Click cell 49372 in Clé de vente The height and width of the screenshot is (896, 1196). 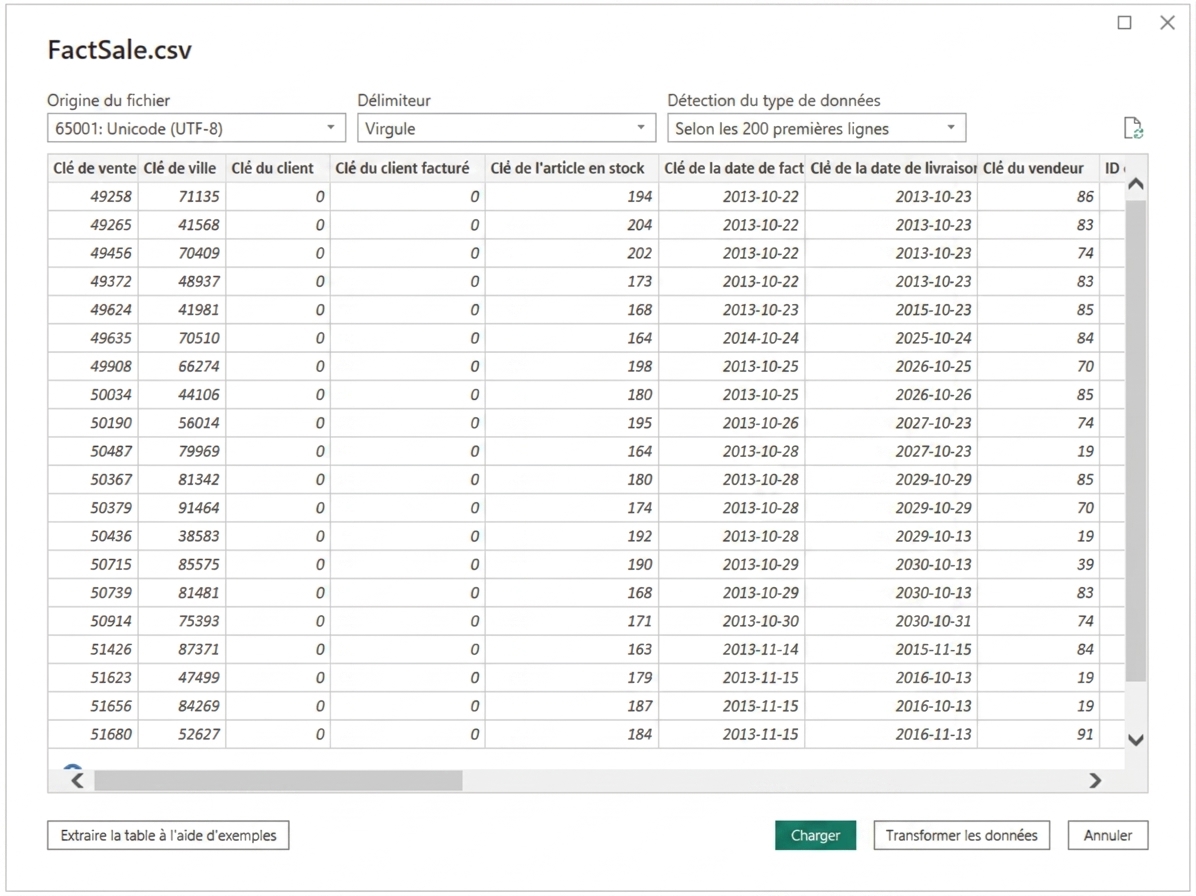point(93,281)
